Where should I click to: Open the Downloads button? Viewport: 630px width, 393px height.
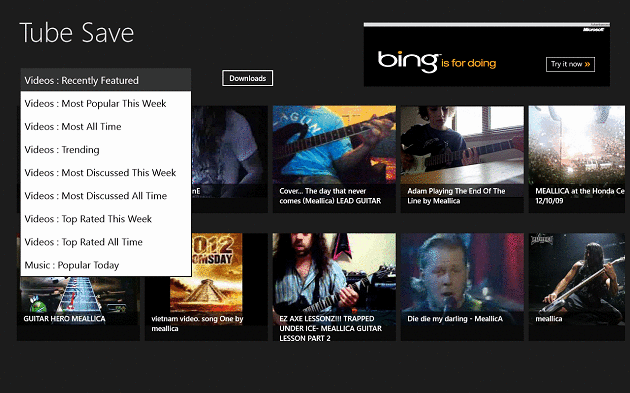pyautogui.click(x=248, y=78)
